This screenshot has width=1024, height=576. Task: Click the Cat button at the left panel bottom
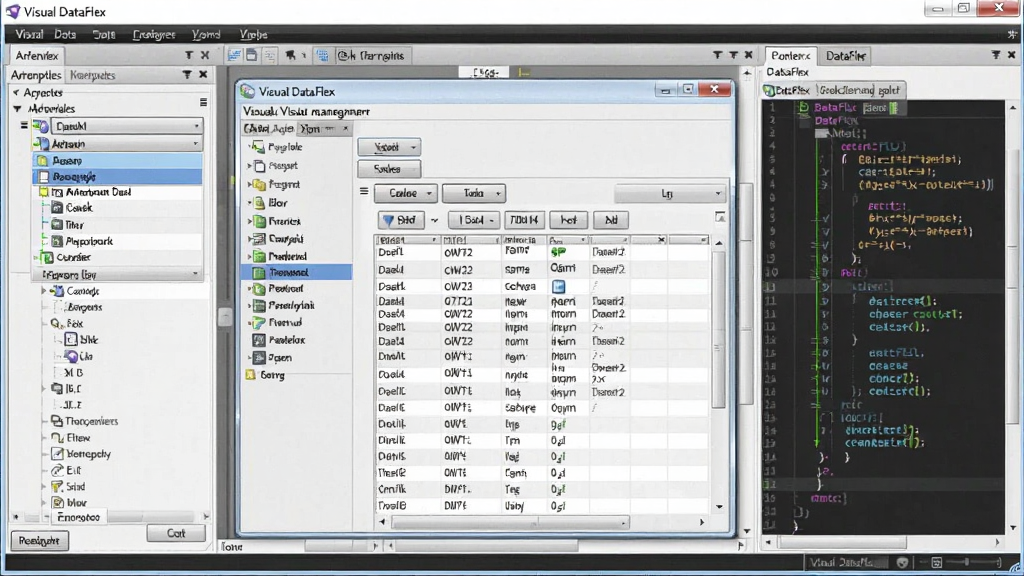(x=176, y=533)
